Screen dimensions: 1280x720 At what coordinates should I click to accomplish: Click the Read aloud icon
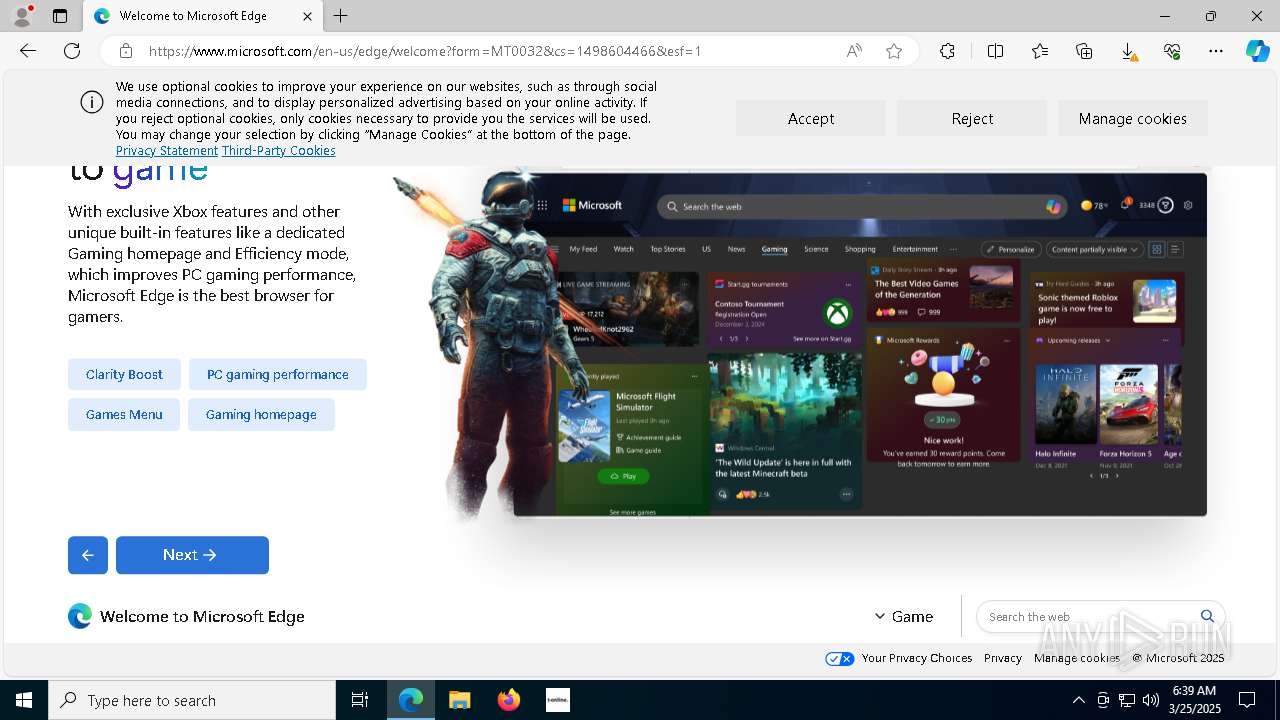tap(854, 51)
